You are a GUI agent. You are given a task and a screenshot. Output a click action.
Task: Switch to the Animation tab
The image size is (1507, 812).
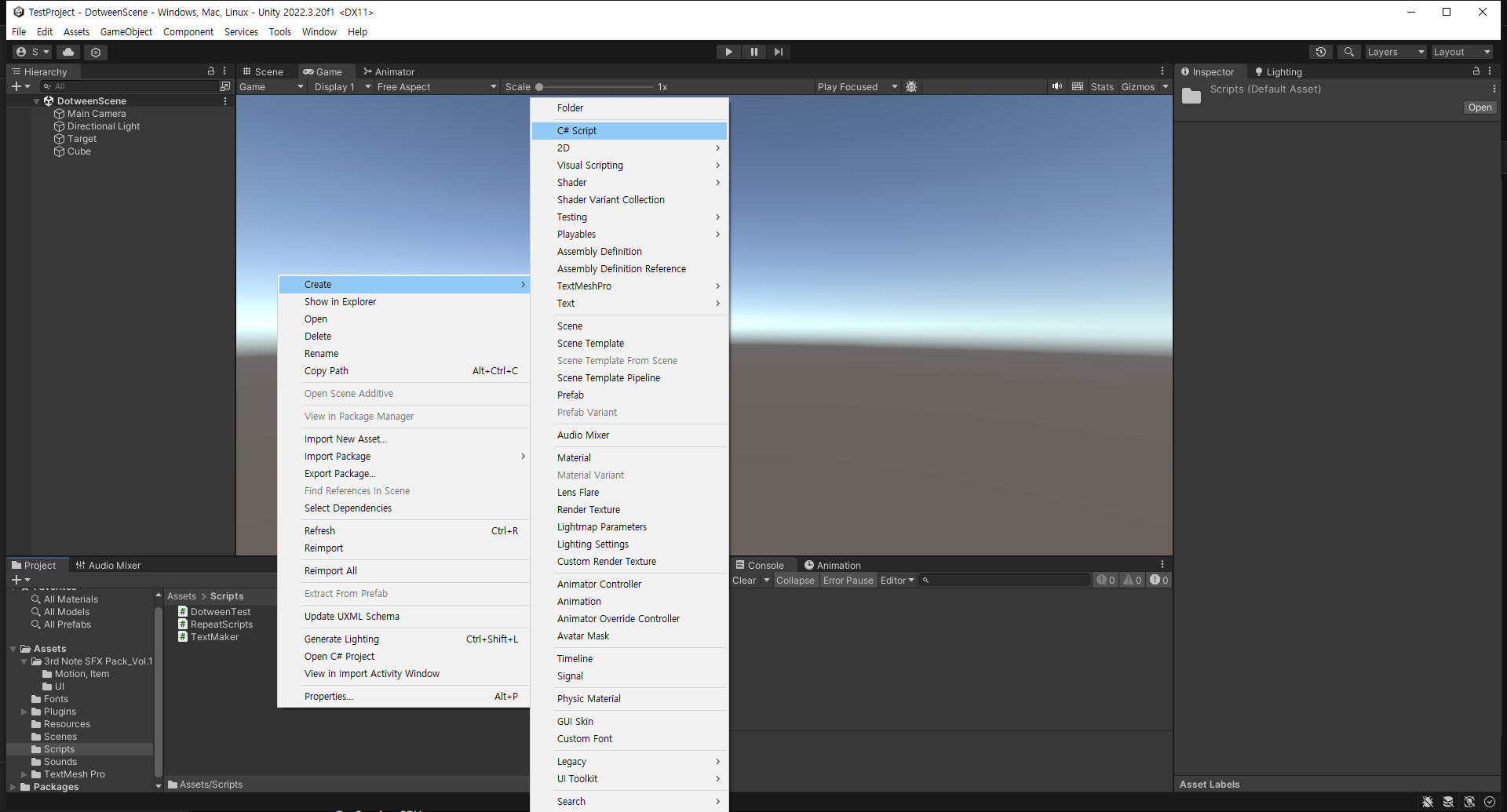[832, 566]
